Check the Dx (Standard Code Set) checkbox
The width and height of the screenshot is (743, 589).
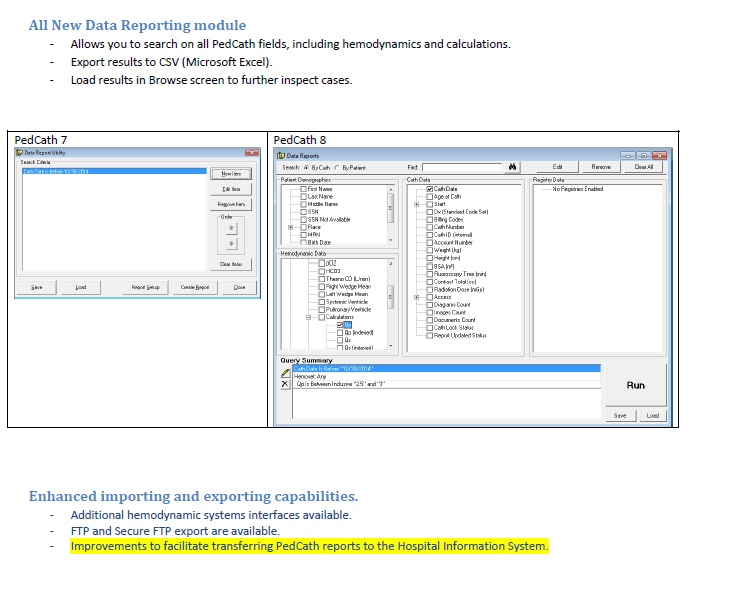pos(430,212)
